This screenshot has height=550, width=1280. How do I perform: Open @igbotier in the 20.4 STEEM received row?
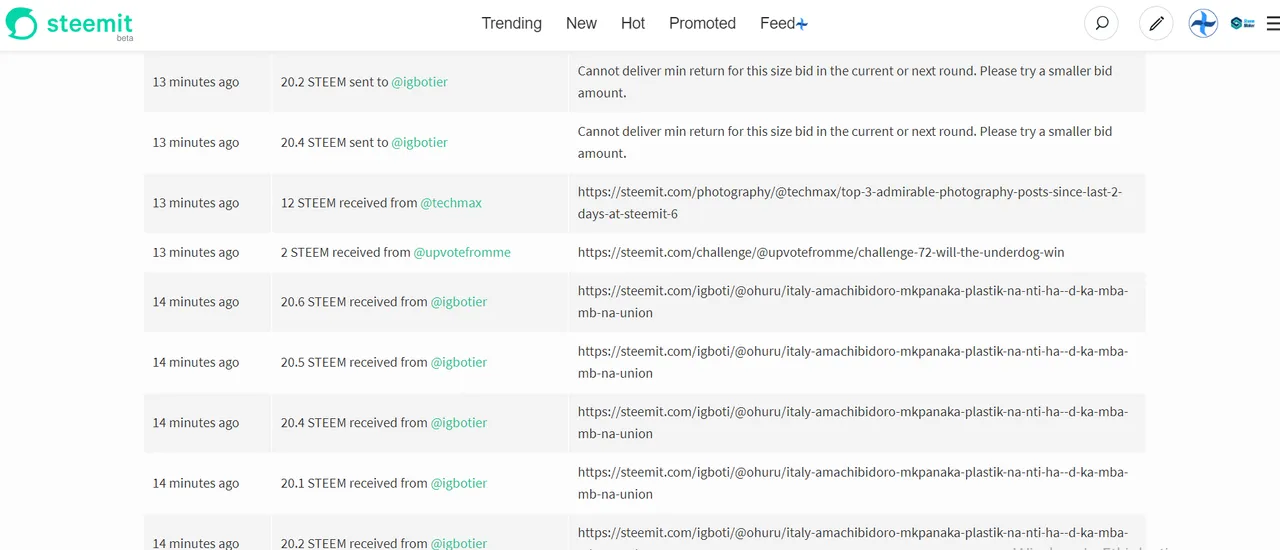(459, 423)
